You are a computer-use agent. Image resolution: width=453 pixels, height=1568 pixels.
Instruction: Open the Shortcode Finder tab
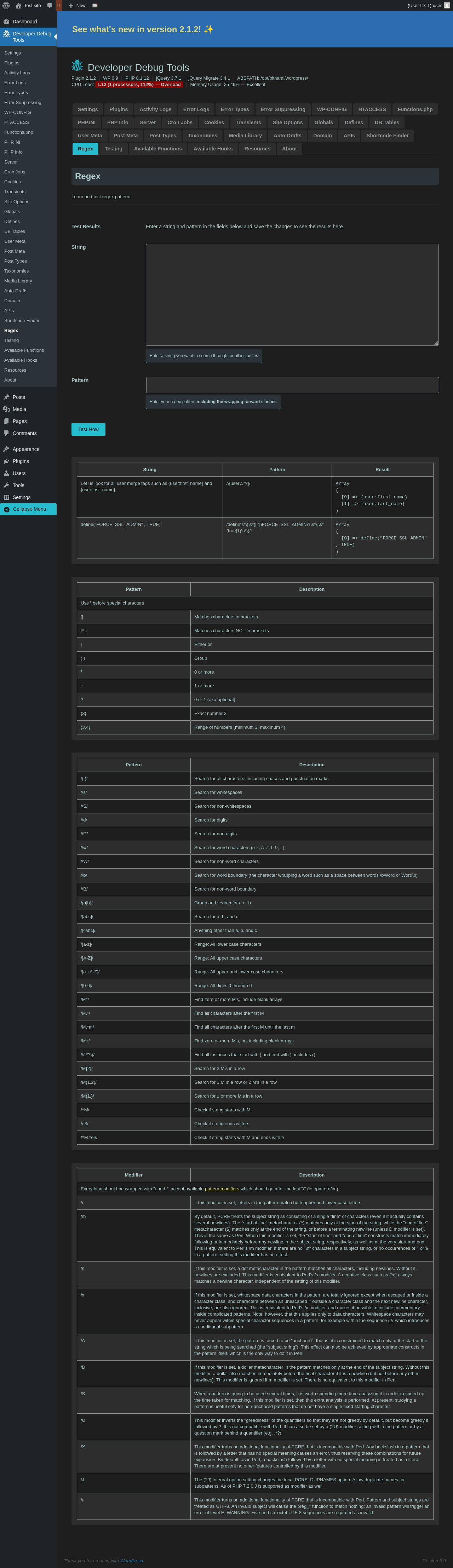[x=387, y=136]
